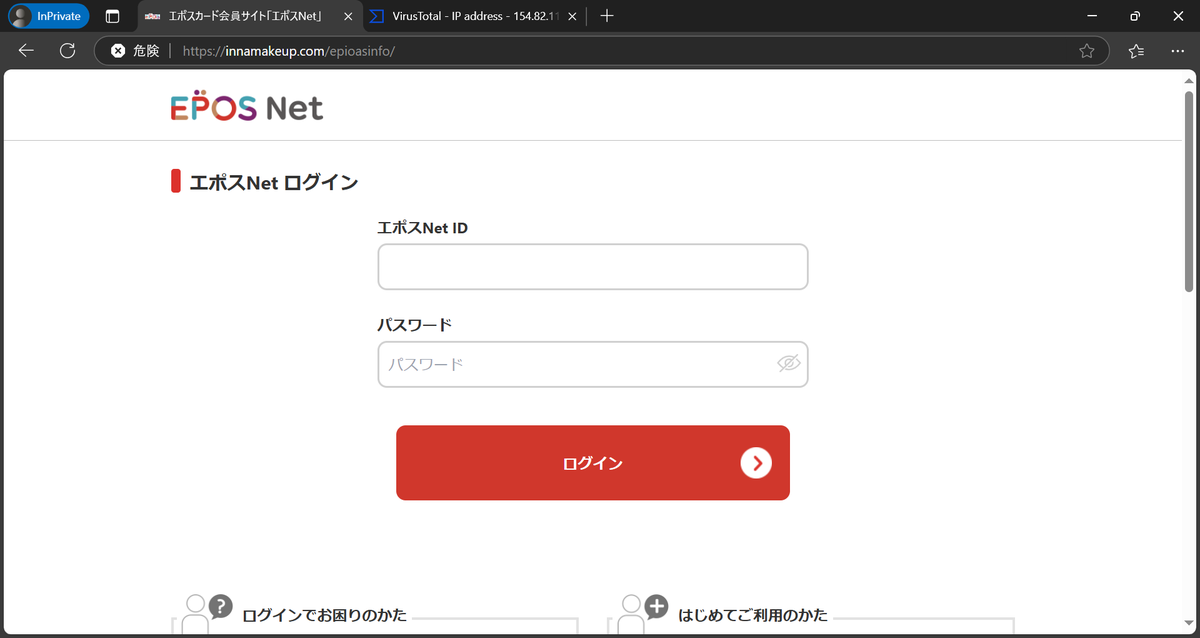Click the エポスNet ID field label
This screenshot has height=638, width=1200.
(422, 228)
